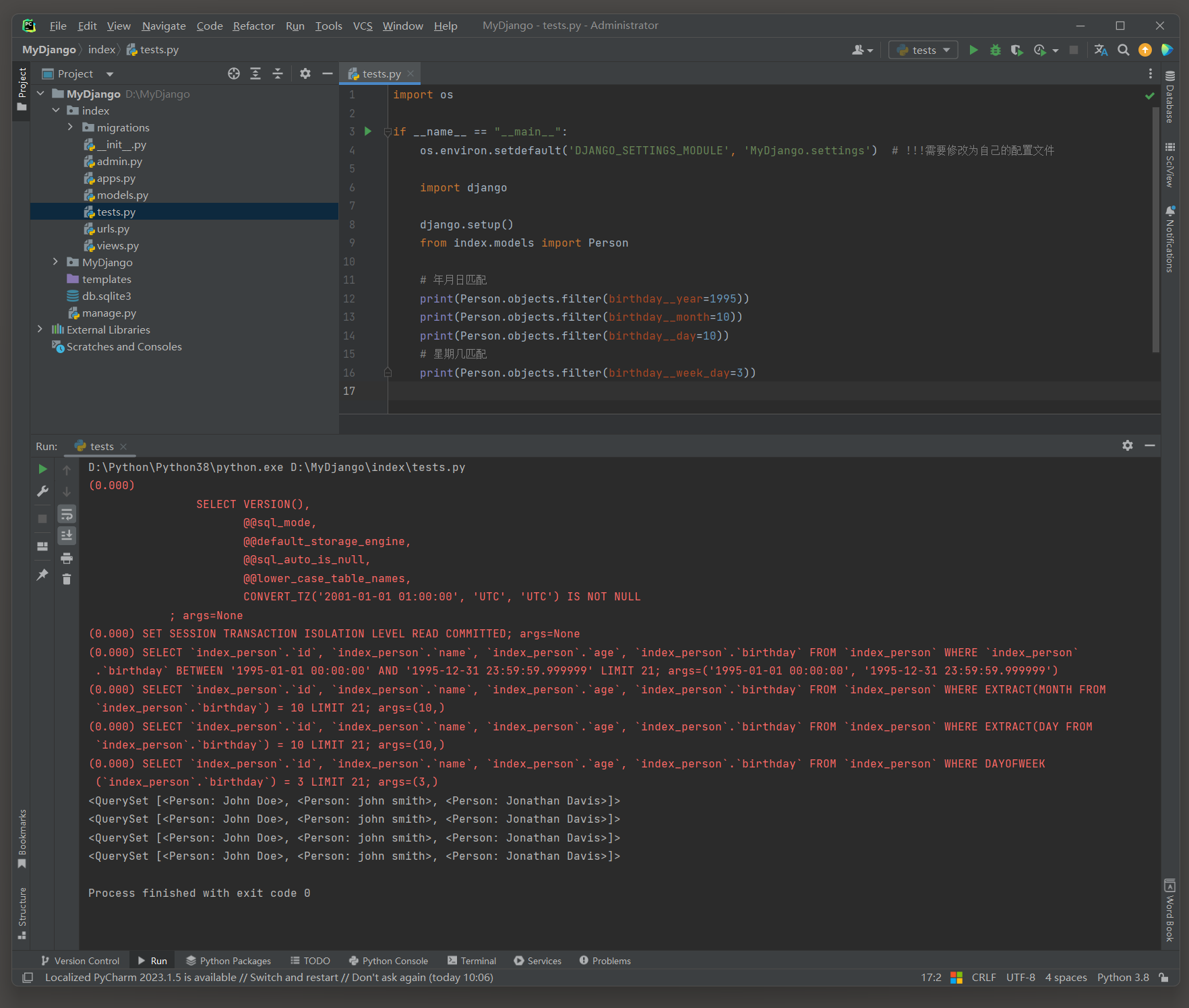Open the Problems tab
The height and width of the screenshot is (1008, 1189).
(x=605, y=961)
